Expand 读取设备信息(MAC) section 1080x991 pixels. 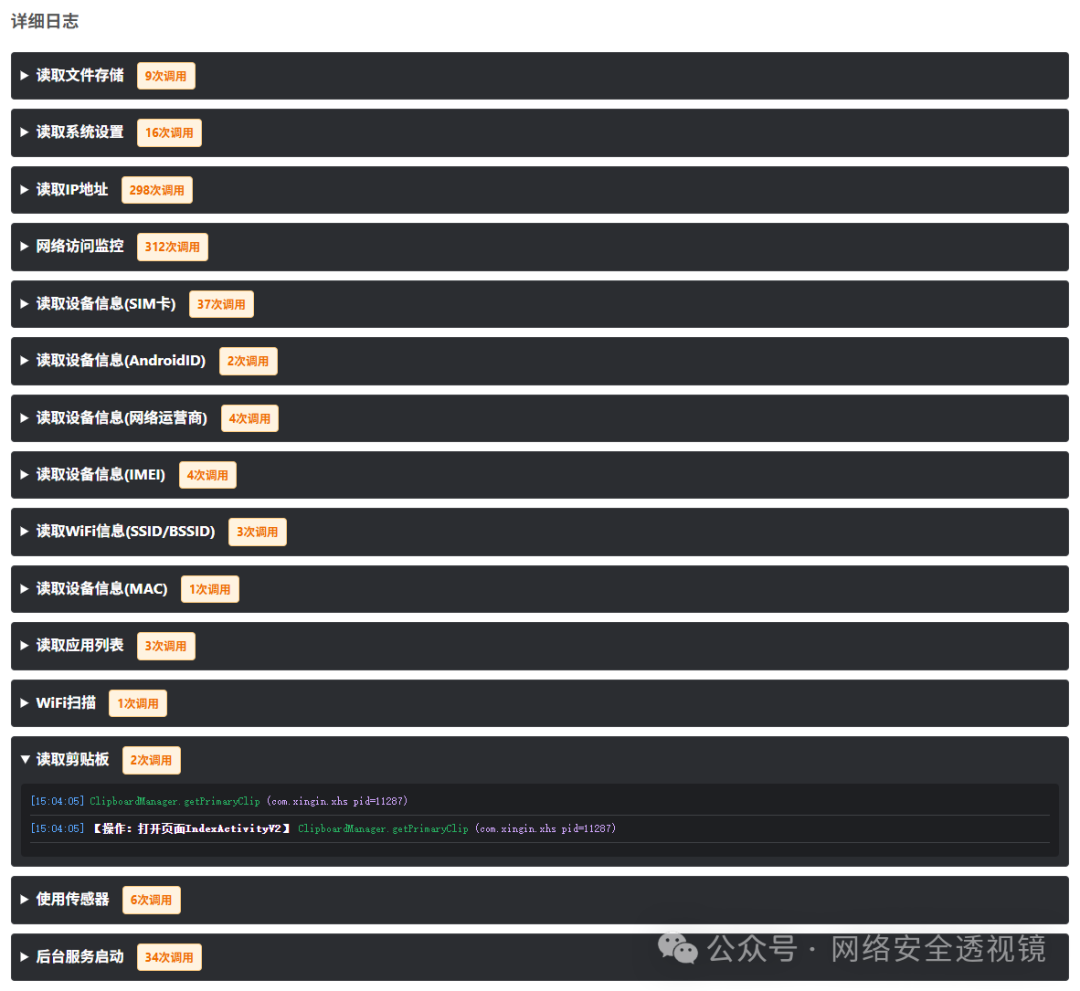tap(539, 589)
